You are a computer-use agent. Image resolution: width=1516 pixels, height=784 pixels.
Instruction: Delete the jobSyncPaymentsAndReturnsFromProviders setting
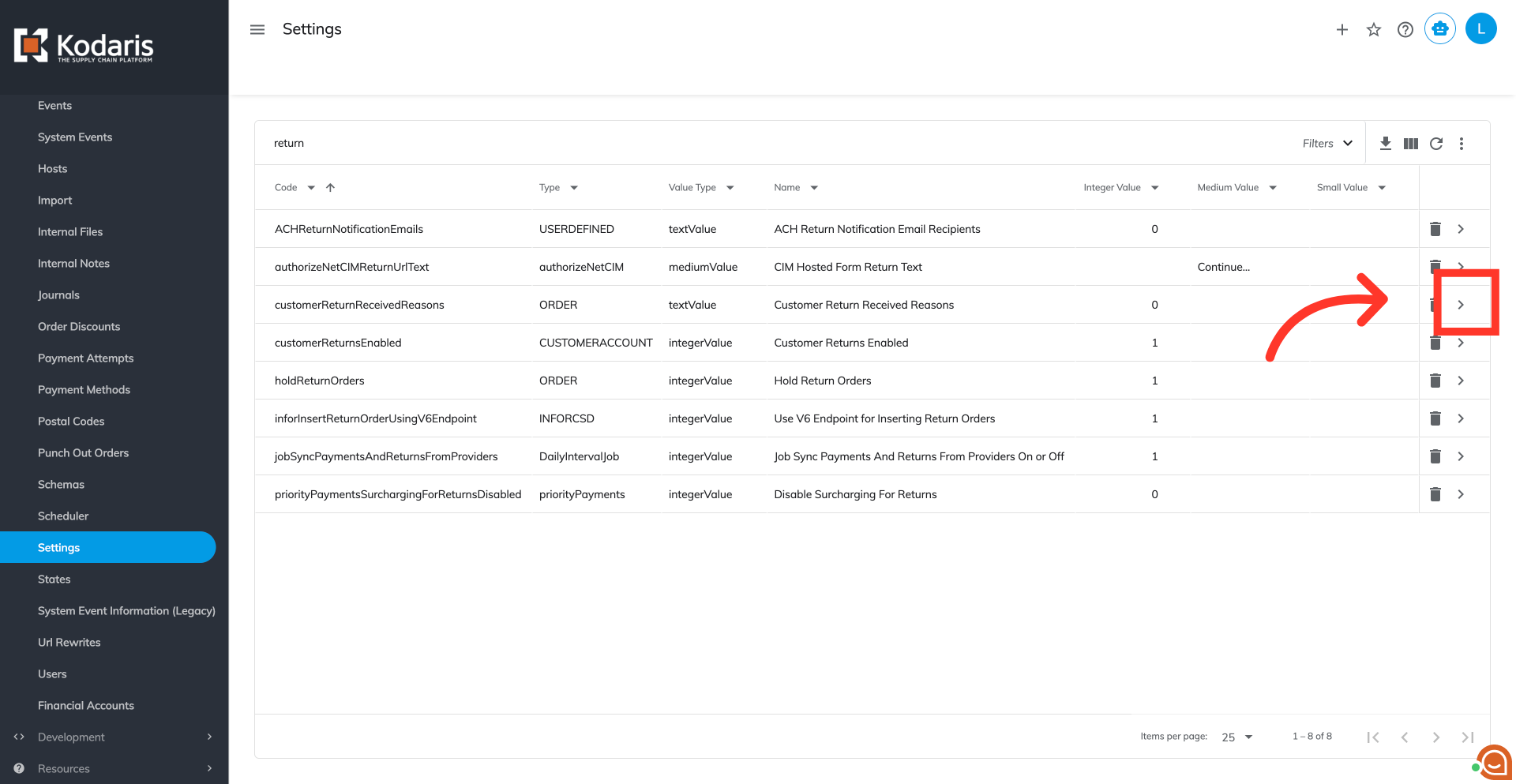(1435, 456)
